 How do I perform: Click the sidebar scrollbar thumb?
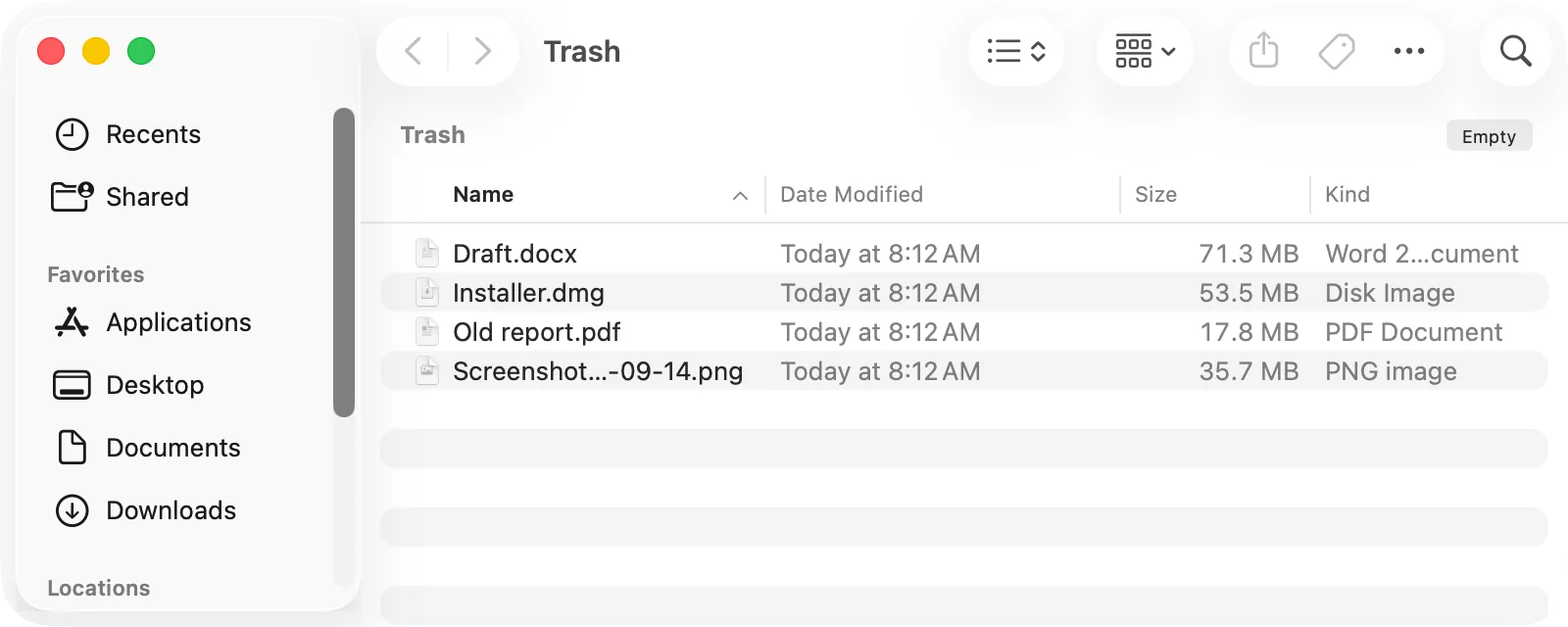344,263
